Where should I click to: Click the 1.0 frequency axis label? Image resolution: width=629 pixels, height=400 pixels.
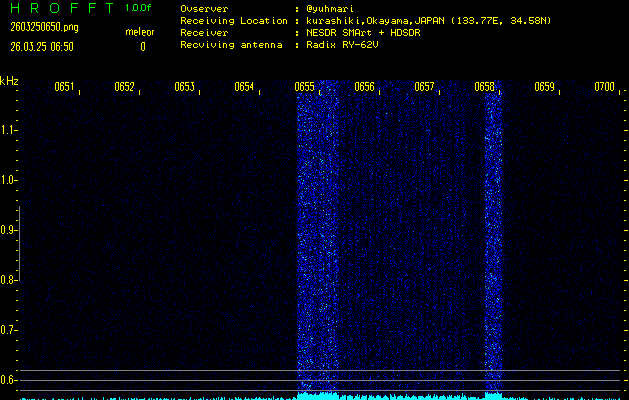click(x=9, y=180)
